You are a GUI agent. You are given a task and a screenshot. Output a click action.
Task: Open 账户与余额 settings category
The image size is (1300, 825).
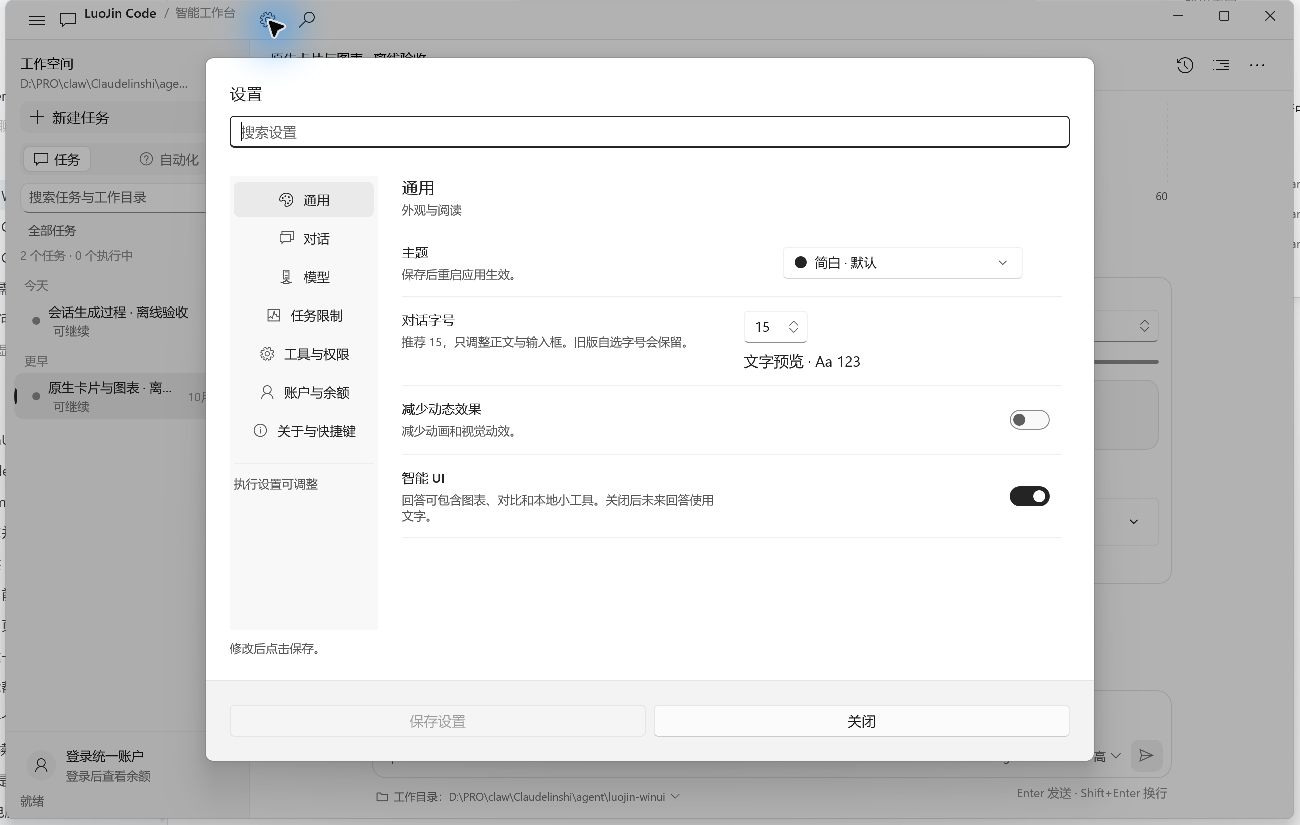point(304,392)
